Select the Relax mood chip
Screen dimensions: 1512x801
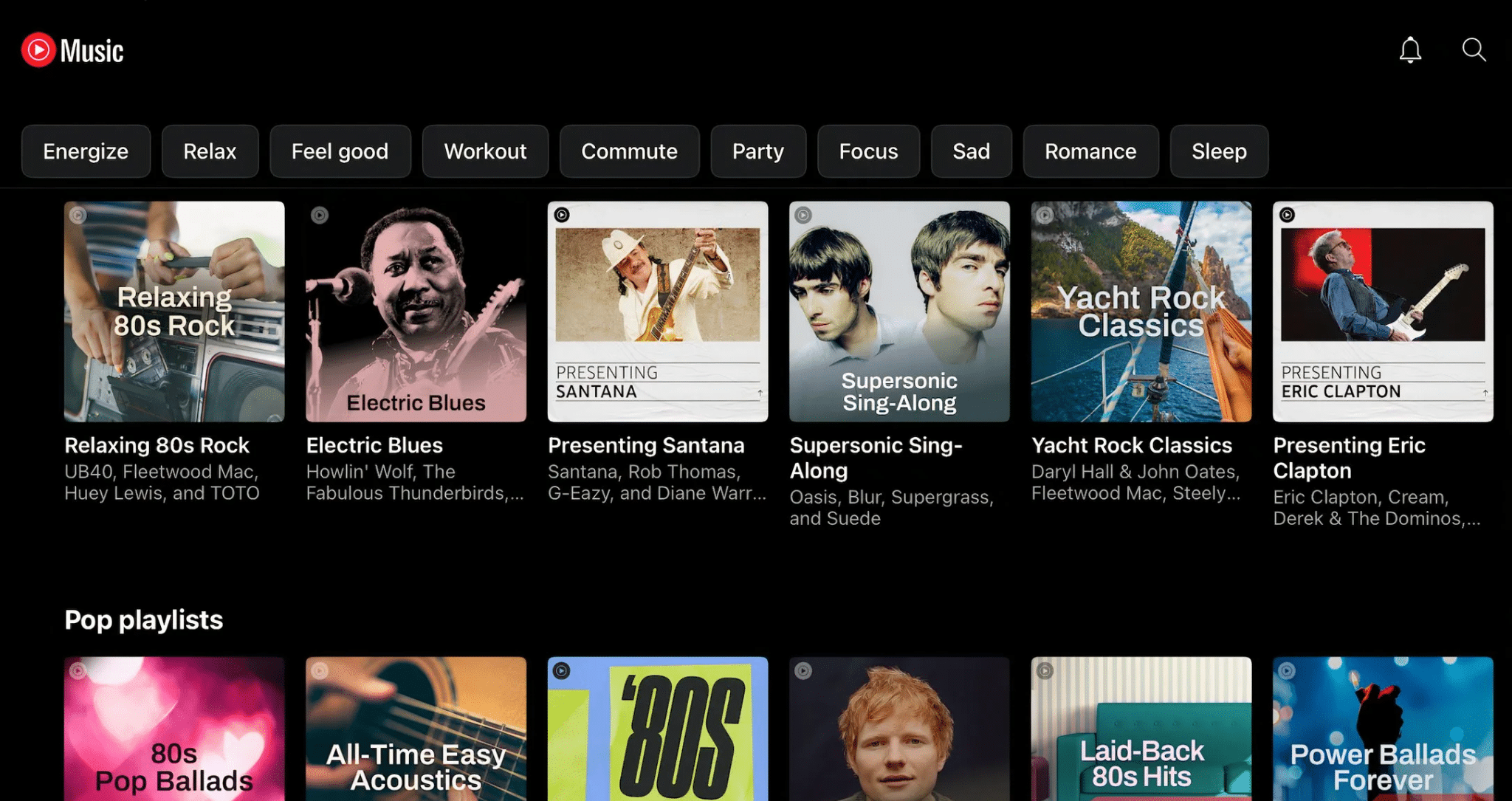point(210,151)
